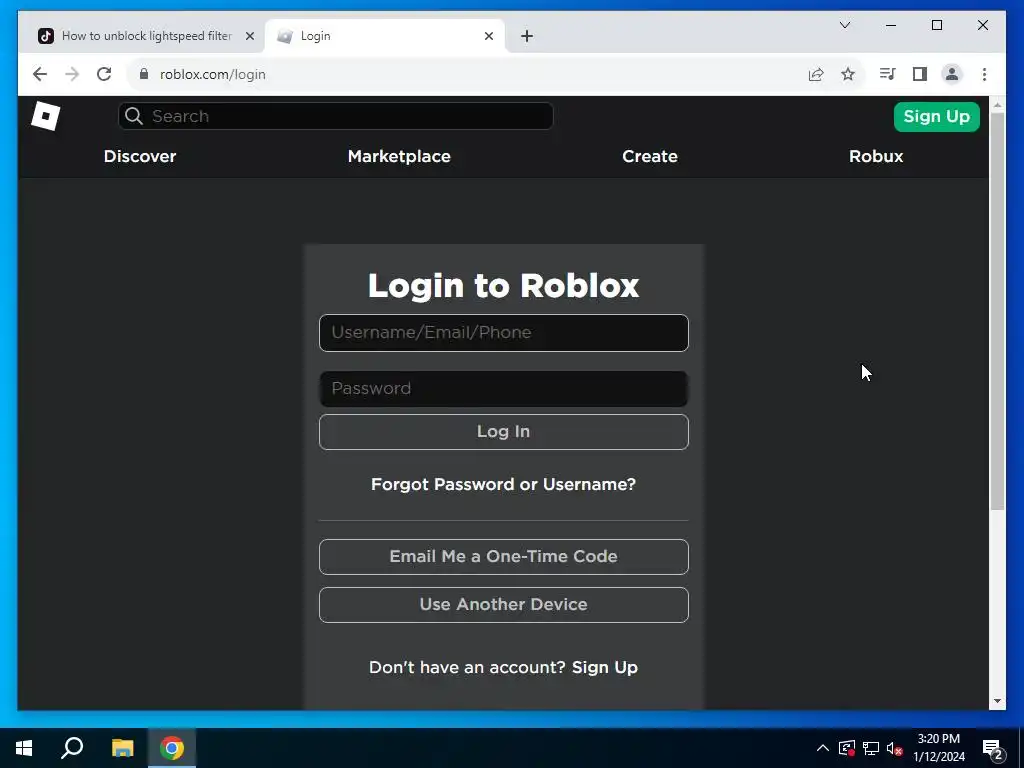Close the Chrome window
Image resolution: width=1024 pixels, height=768 pixels.
click(983, 25)
